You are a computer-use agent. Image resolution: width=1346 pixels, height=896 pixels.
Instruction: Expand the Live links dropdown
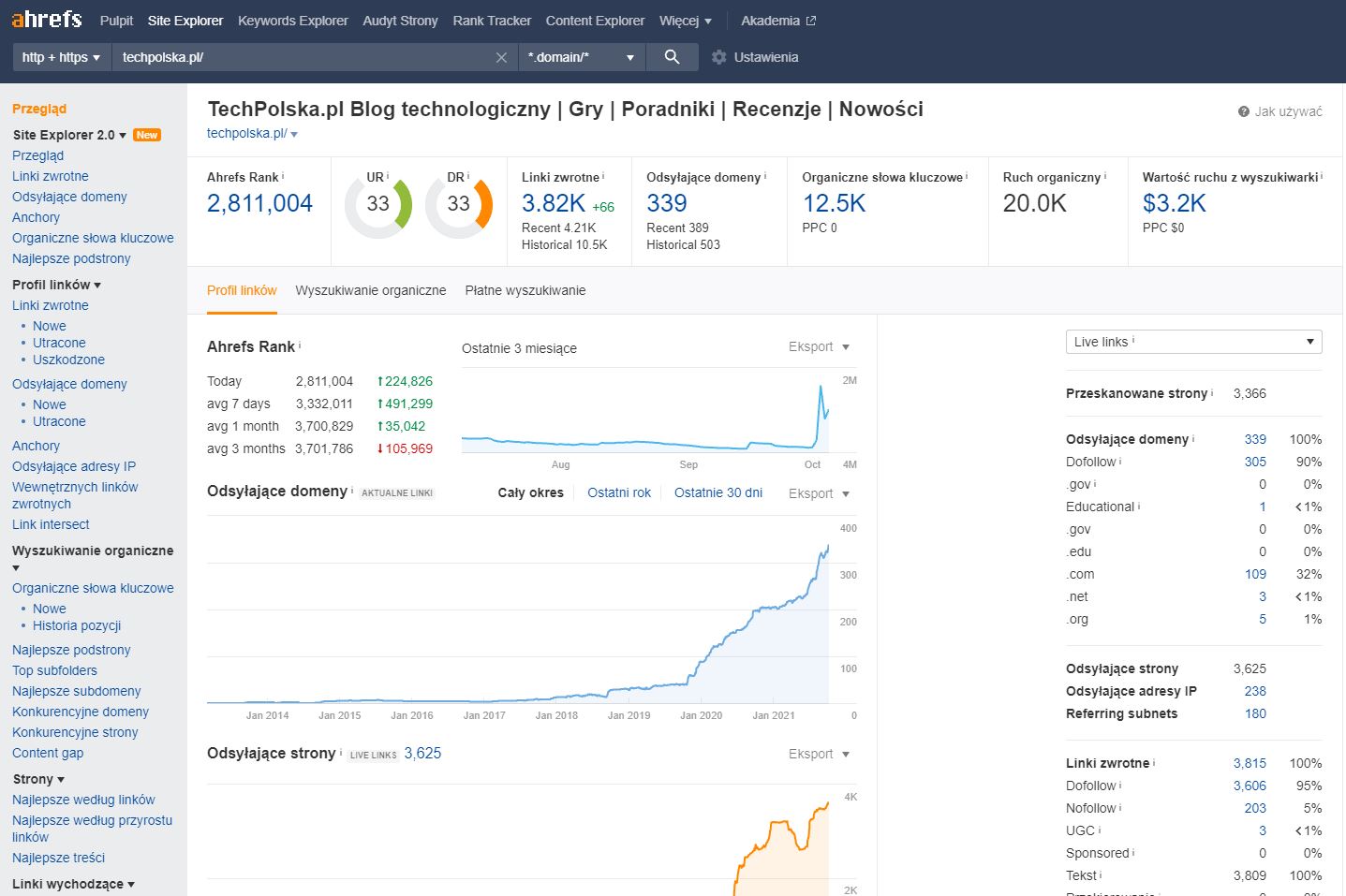[x=1193, y=342]
